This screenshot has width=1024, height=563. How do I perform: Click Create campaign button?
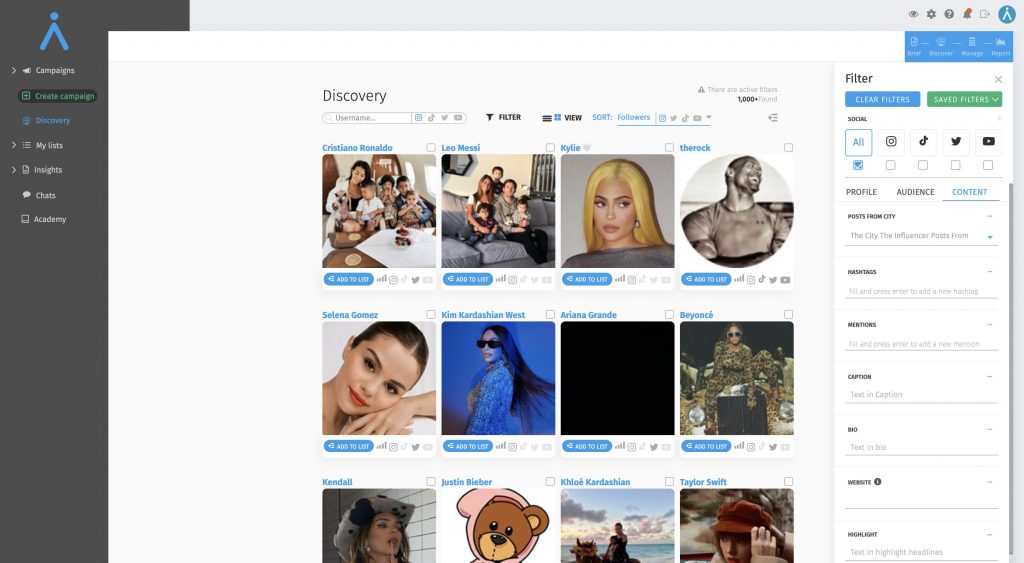coord(58,96)
